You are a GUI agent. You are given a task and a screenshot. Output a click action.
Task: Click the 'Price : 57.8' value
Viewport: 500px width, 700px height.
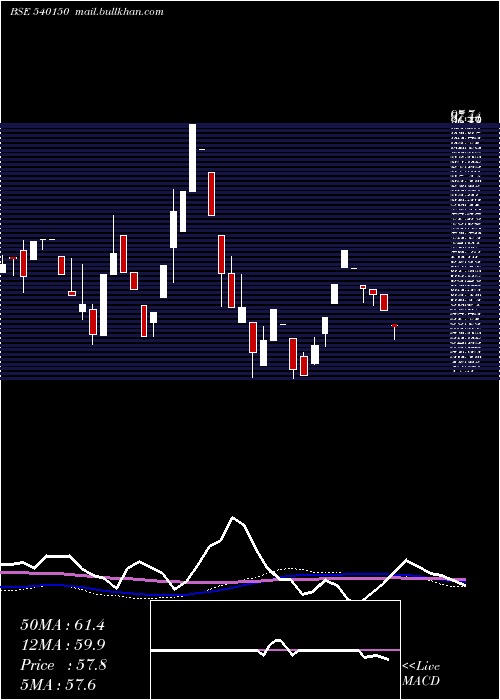tap(63, 665)
